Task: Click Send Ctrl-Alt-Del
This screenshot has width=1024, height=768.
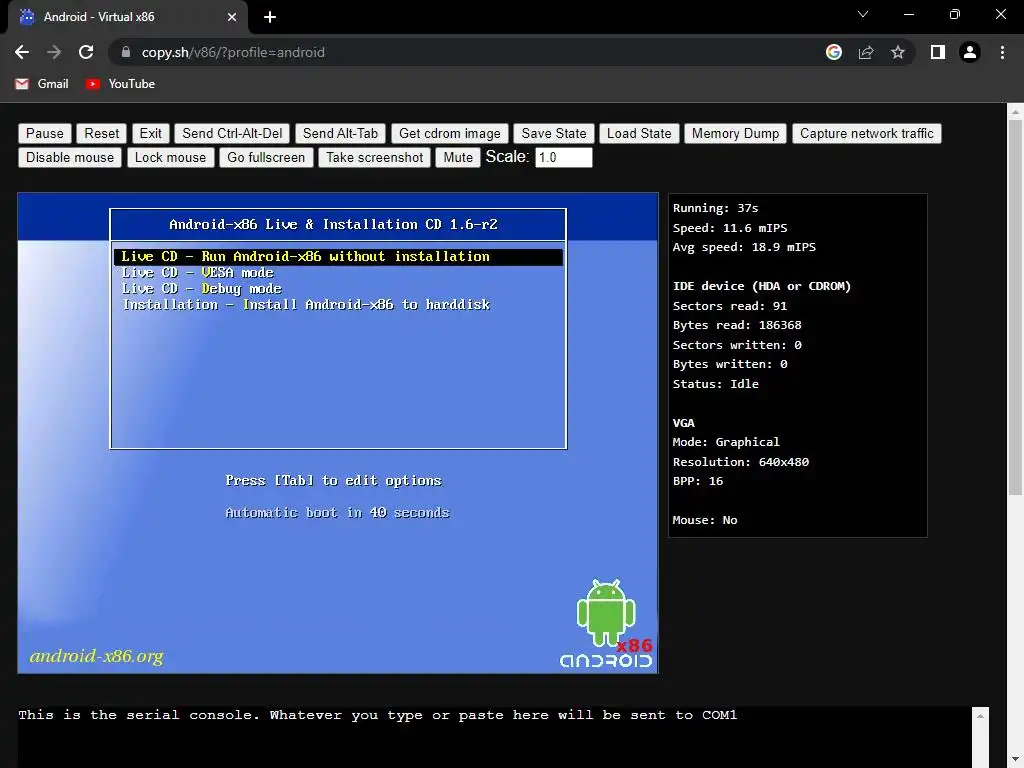Action: (232, 133)
